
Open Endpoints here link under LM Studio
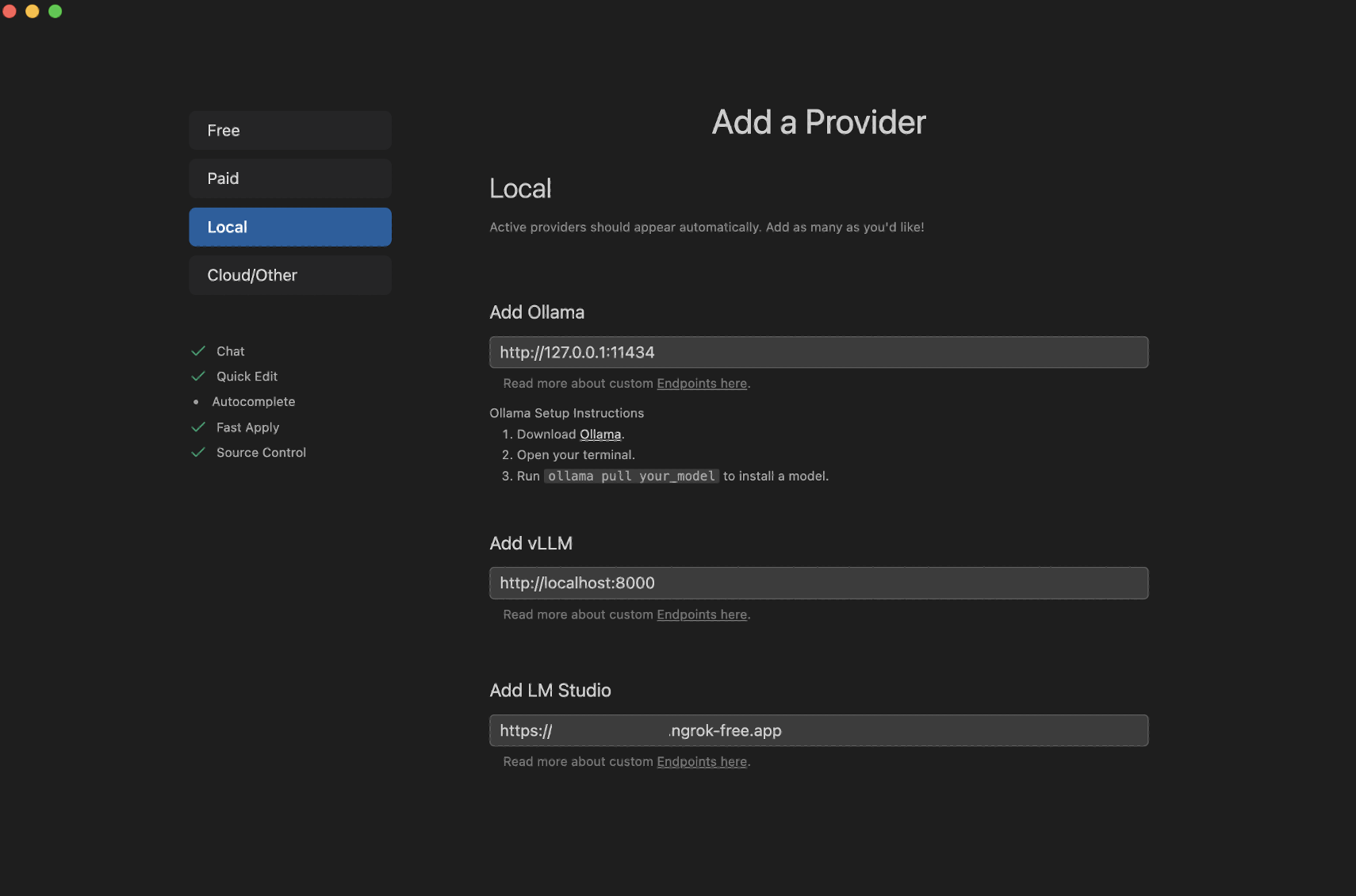coord(702,761)
